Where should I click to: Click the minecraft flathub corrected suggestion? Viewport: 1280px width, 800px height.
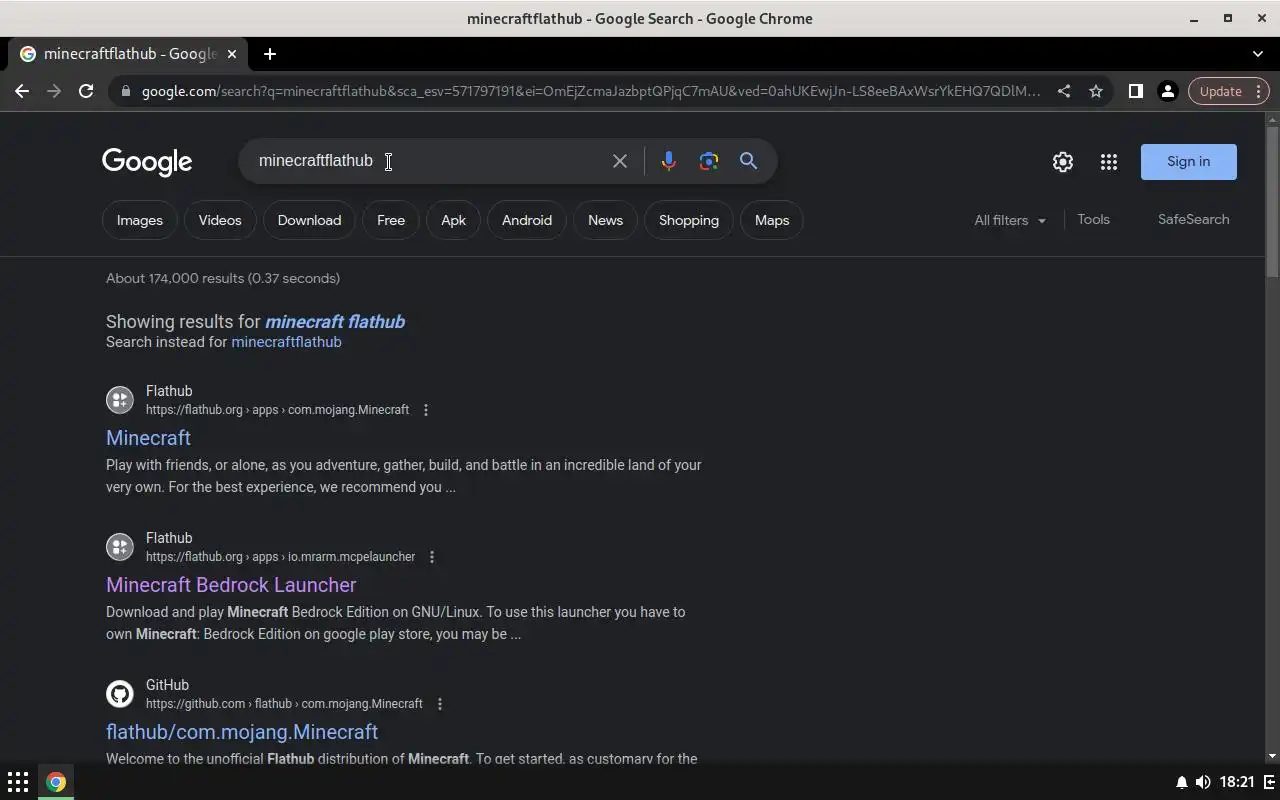coord(335,322)
